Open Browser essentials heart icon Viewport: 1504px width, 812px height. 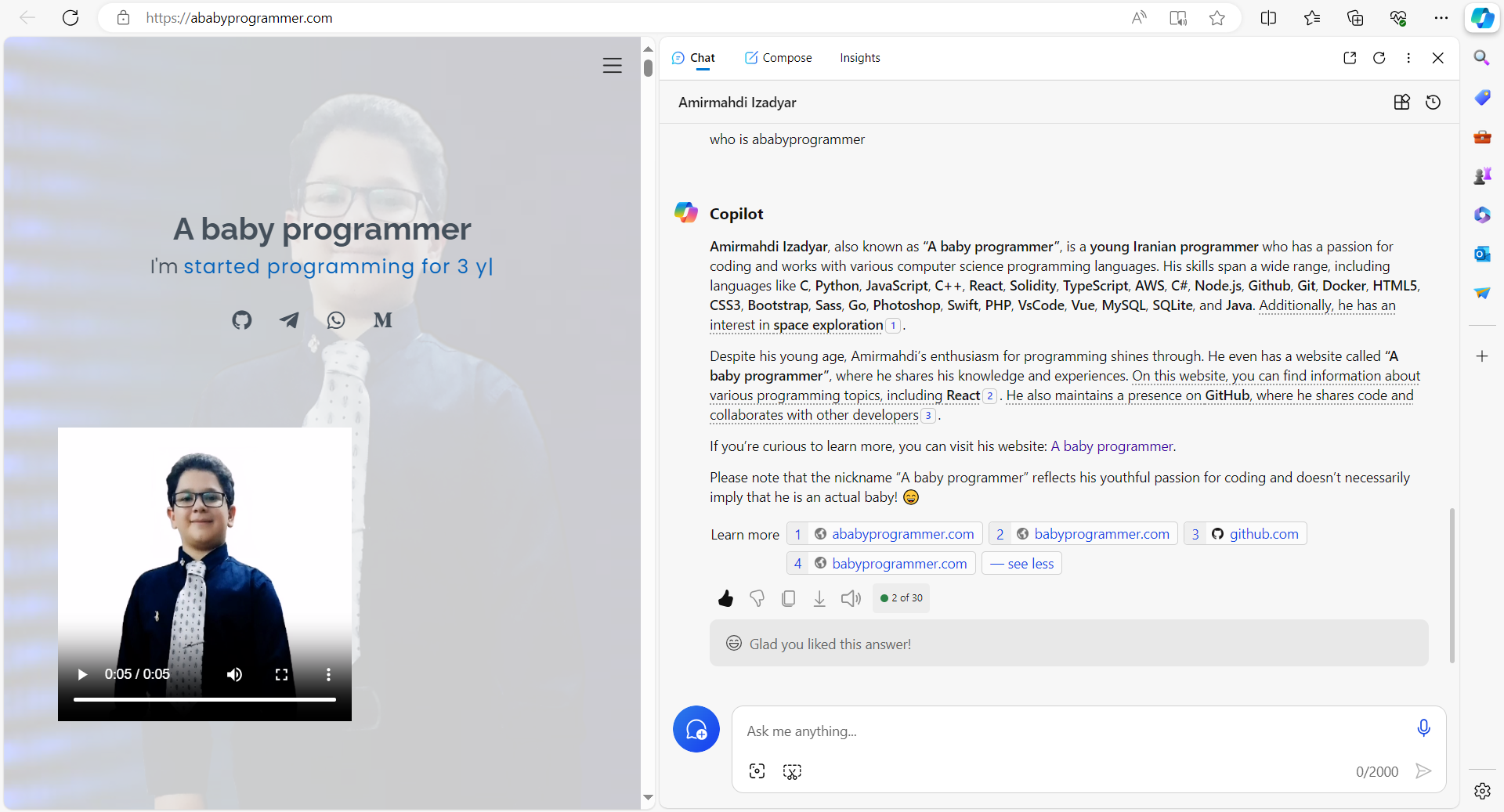click(1398, 18)
